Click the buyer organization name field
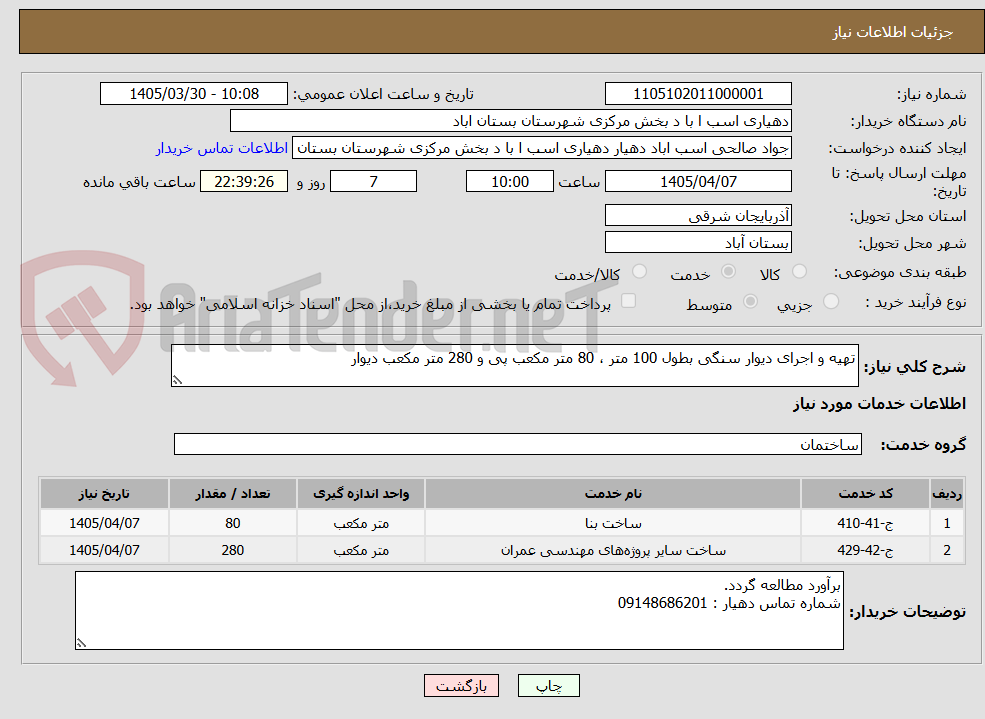The height and width of the screenshot is (719, 985). [x=511, y=121]
